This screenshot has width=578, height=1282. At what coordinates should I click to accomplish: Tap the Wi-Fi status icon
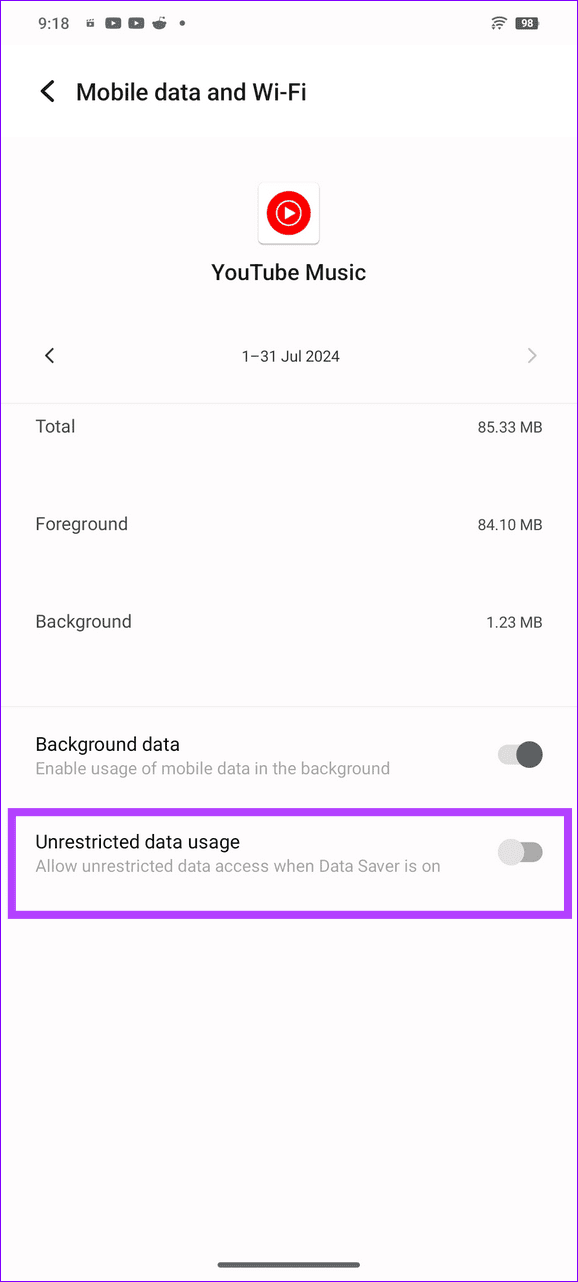[498, 22]
